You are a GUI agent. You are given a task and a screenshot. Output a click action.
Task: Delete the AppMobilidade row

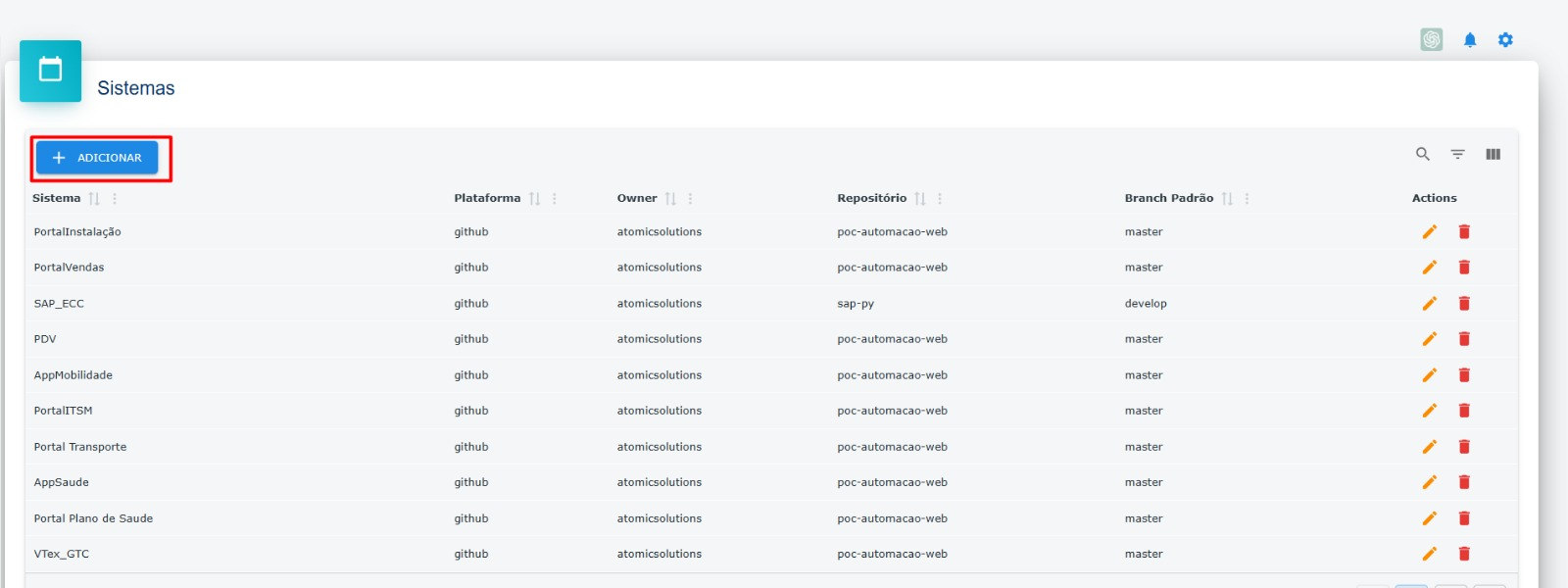click(1464, 375)
